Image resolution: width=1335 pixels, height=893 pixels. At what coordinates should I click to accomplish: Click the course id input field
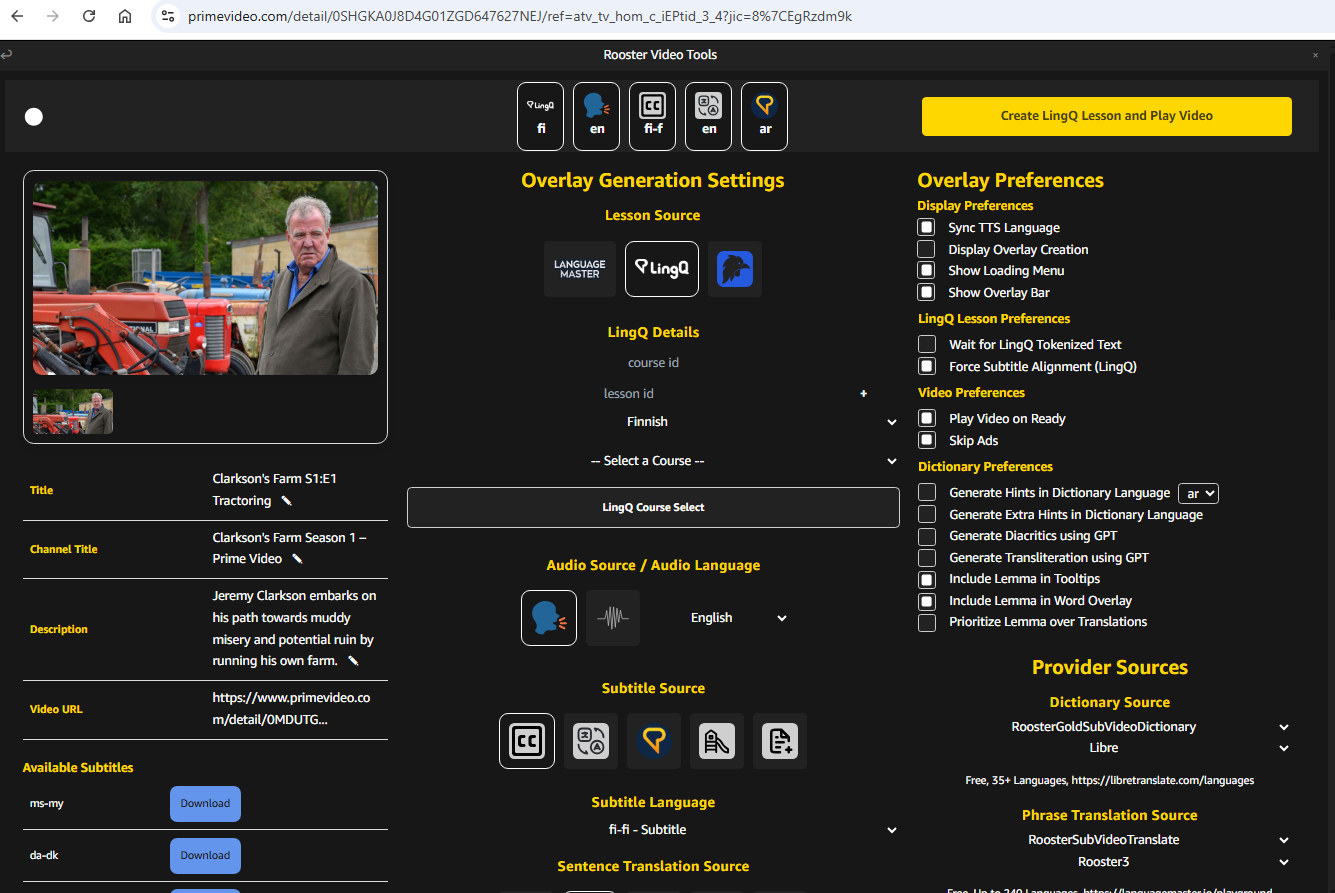tap(653, 363)
